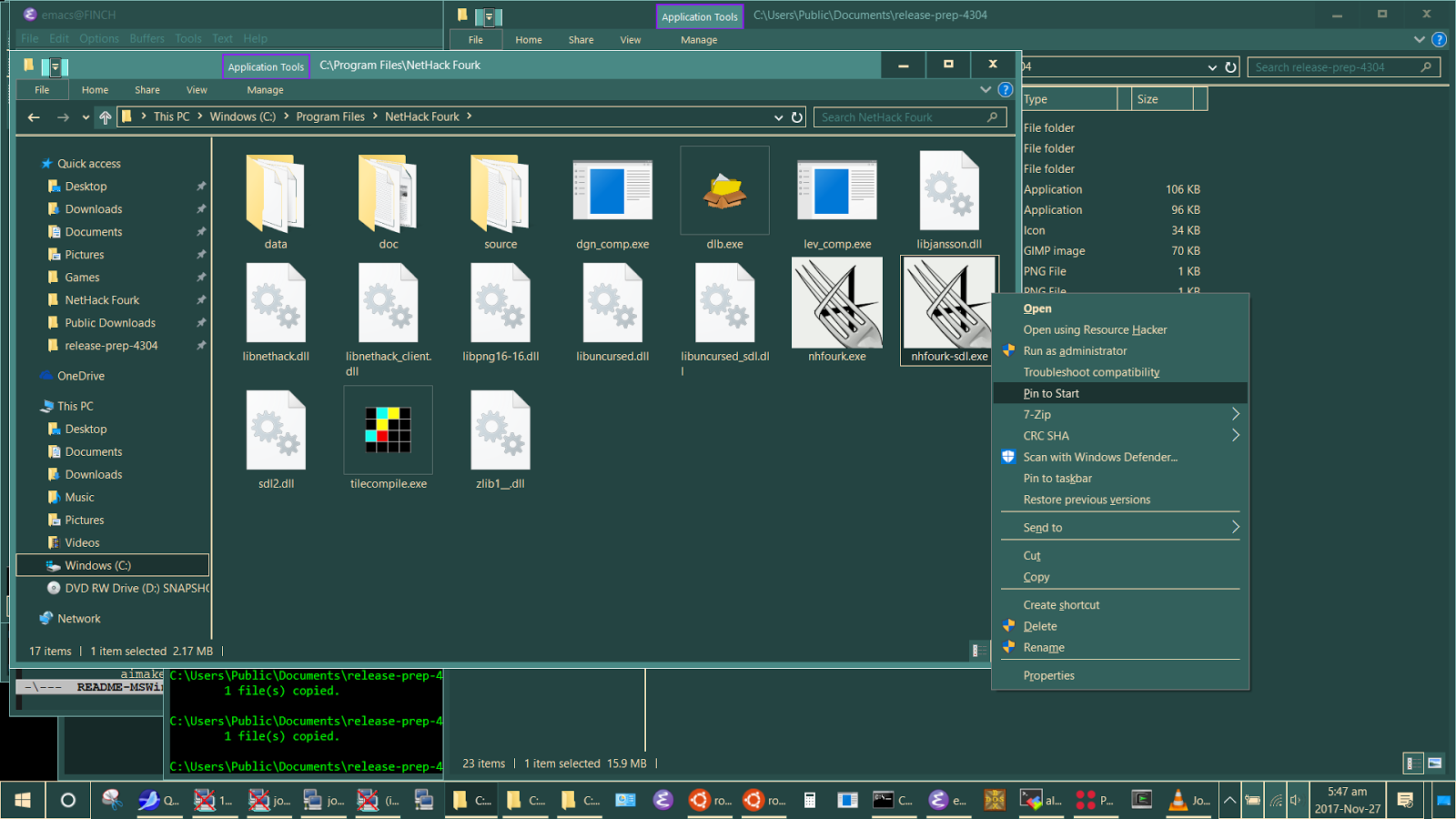Refresh the folder with the refresh icon
1456x819 pixels.
tap(797, 116)
